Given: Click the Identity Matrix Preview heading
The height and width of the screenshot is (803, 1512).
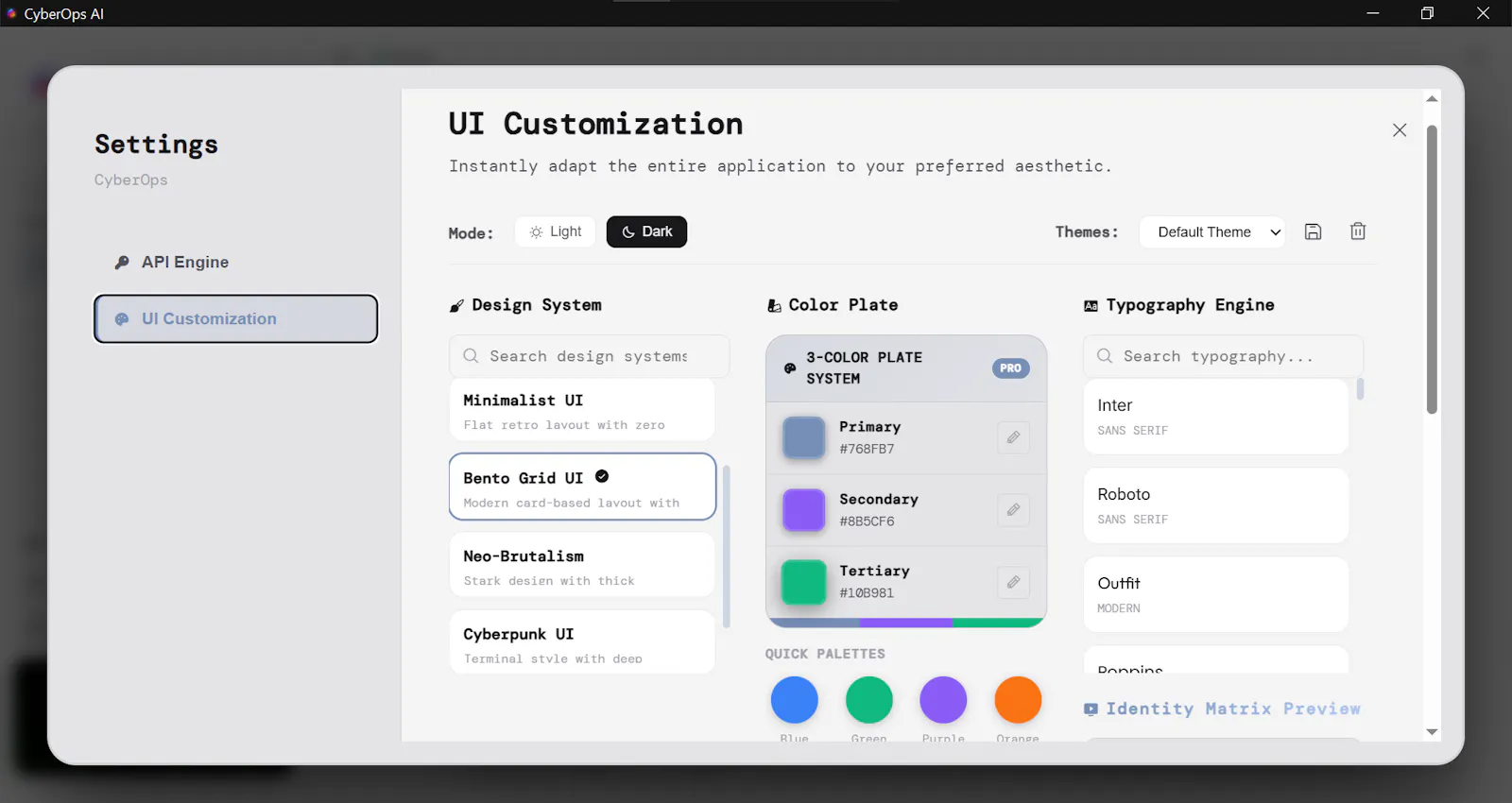Looking at the screenshot, I should pos(1233,709).
